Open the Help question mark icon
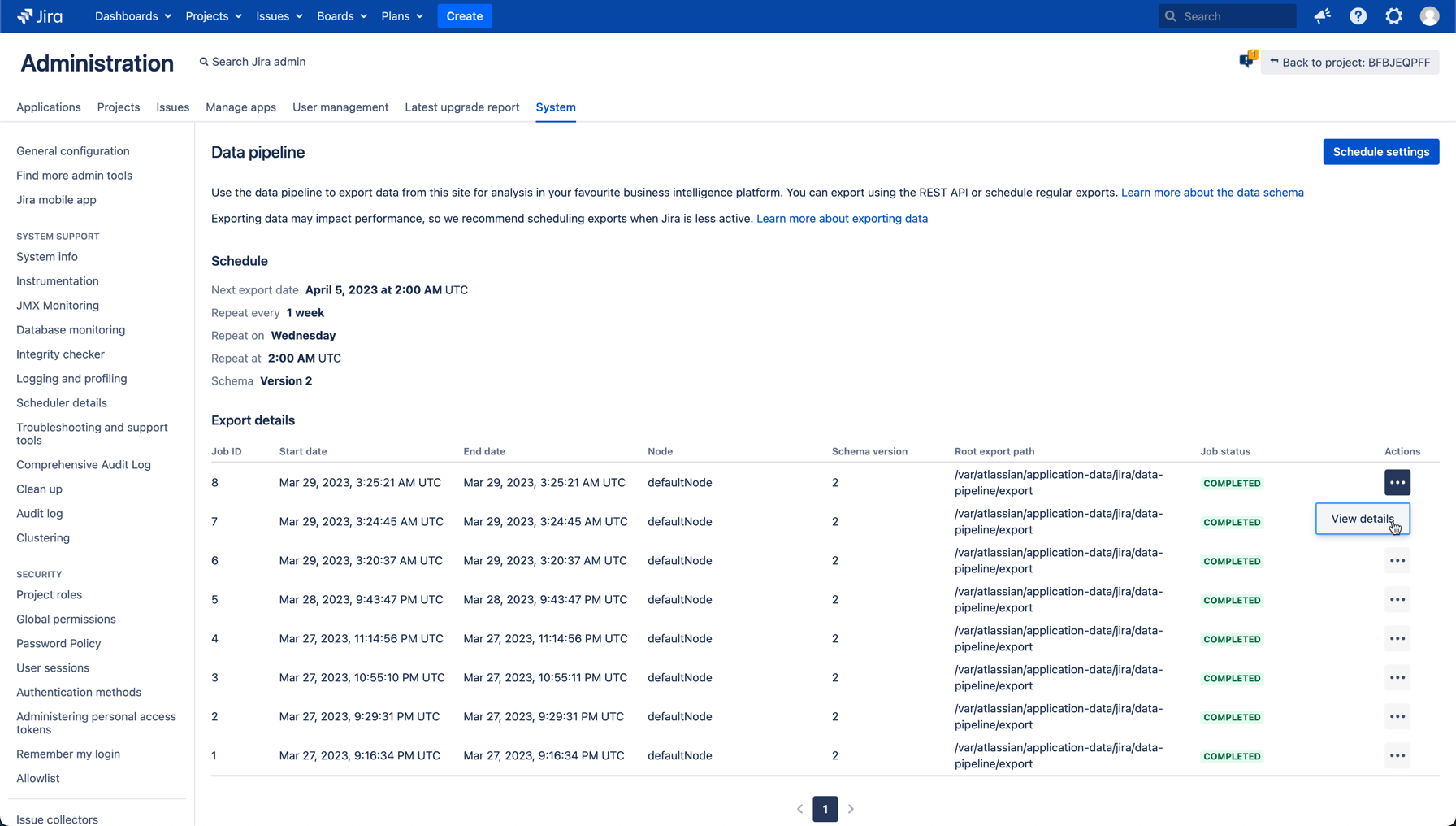 [x=1358, y=16]
